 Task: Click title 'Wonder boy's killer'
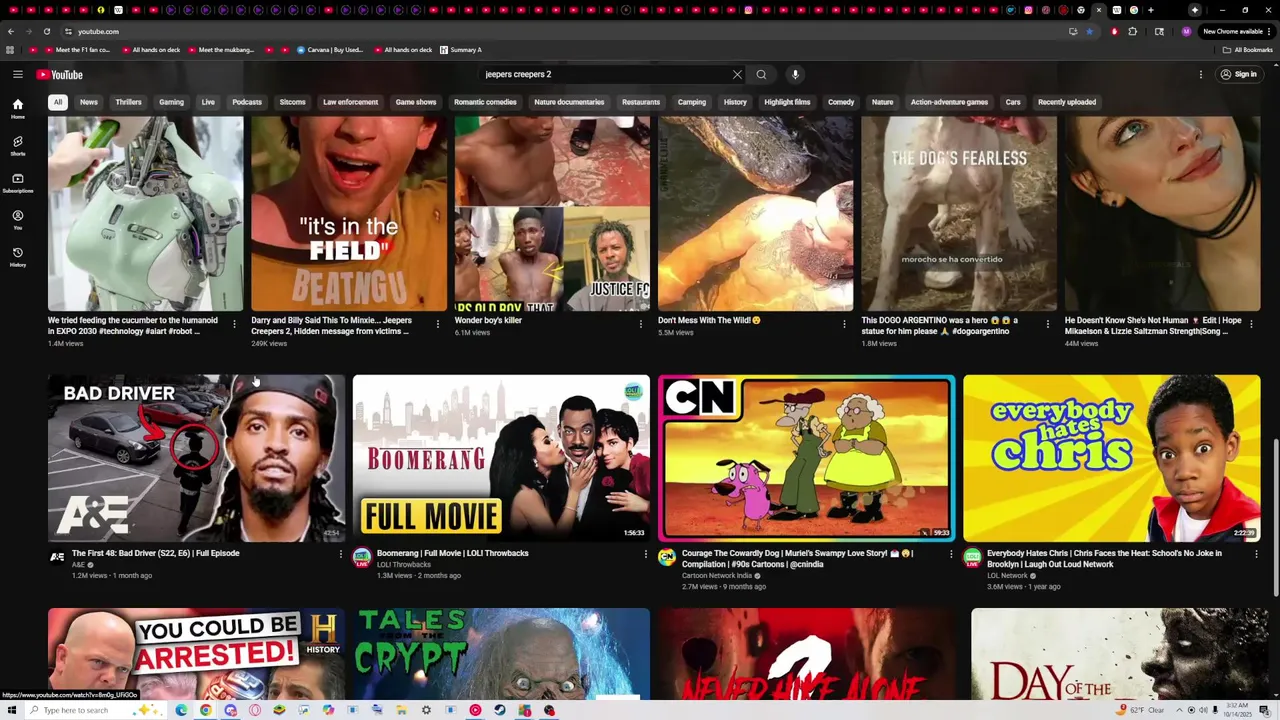click(489, 320)
